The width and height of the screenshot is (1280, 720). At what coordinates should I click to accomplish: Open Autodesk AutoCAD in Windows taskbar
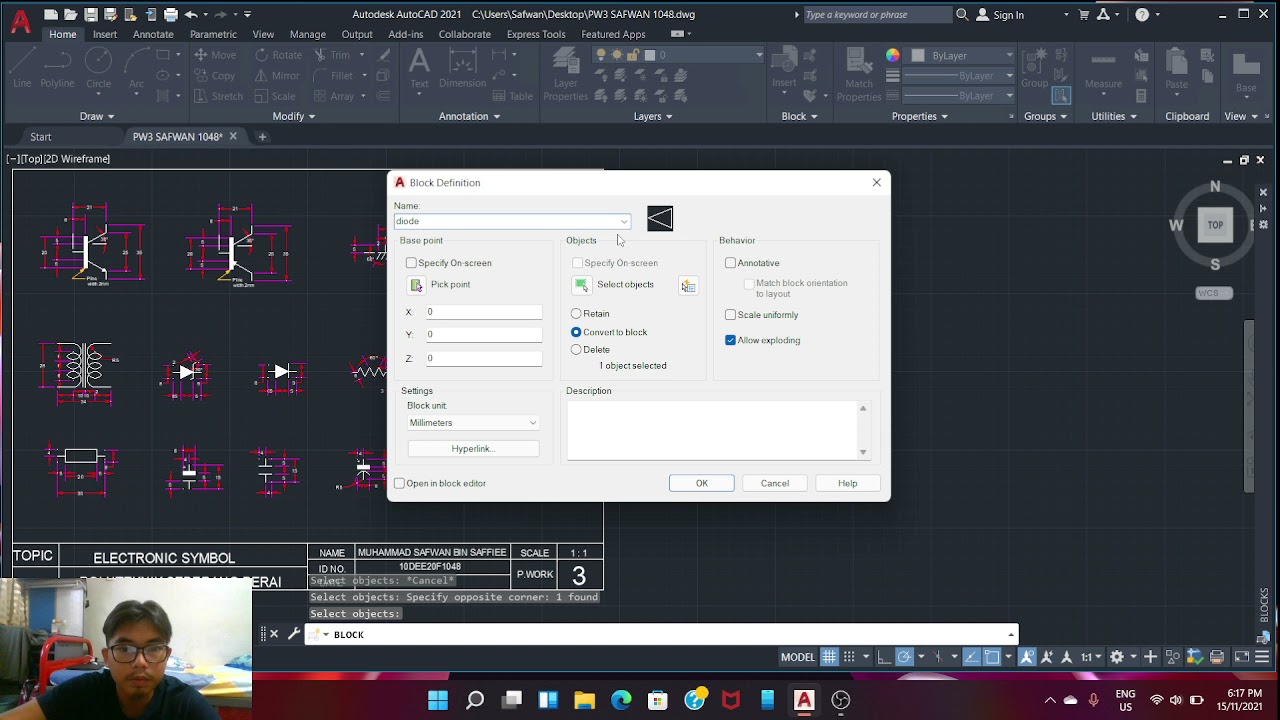pos(804,700)
